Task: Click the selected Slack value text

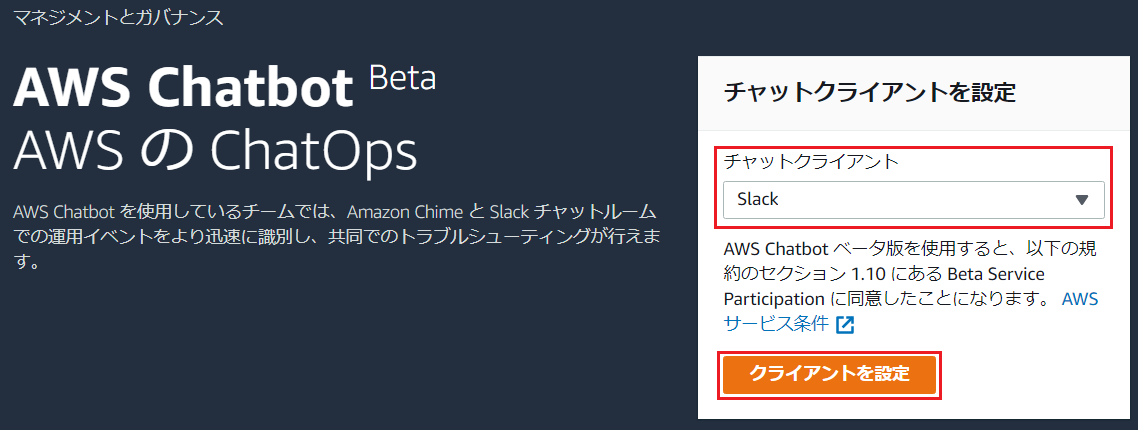Action: 758,199
